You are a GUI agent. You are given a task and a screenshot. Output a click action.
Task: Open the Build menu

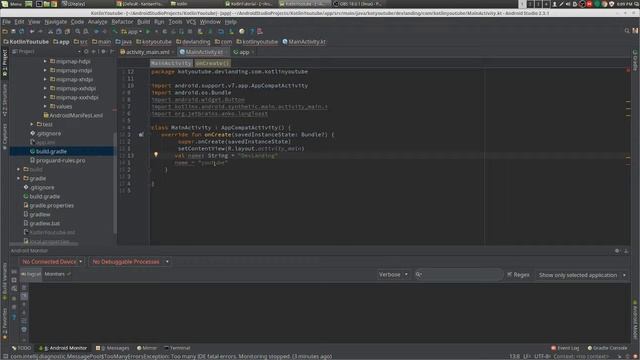(143, 22)
